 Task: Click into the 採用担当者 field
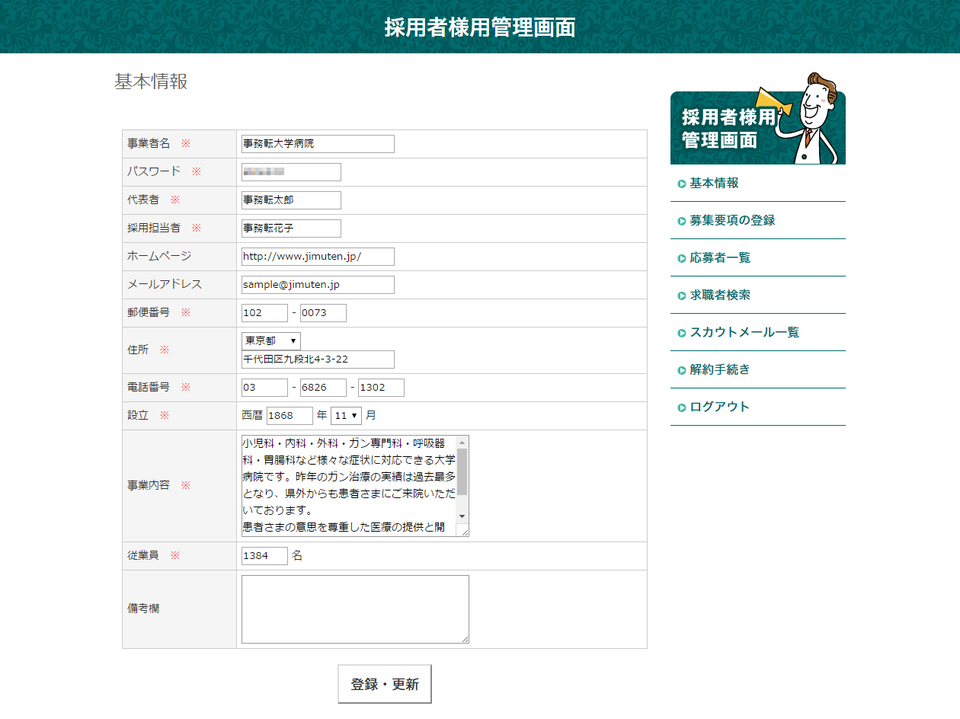point(291,228)
